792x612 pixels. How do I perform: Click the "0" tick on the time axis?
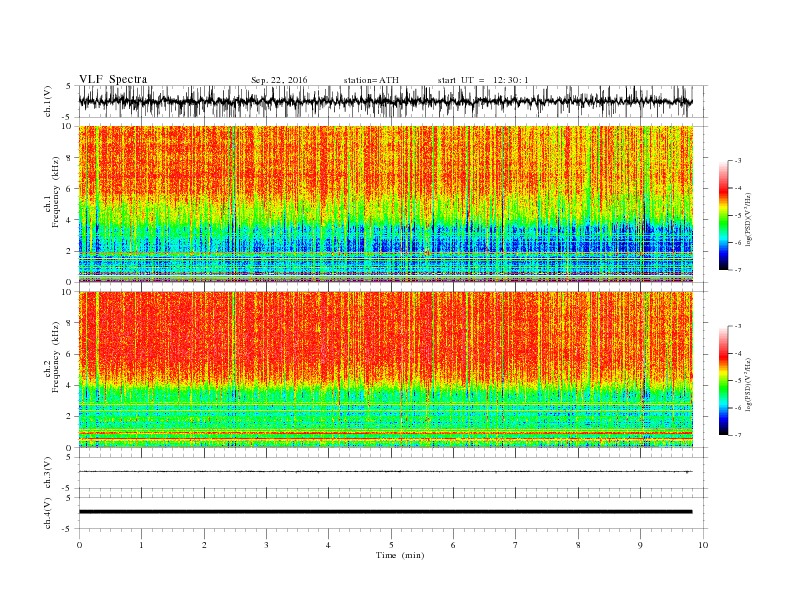79,545
